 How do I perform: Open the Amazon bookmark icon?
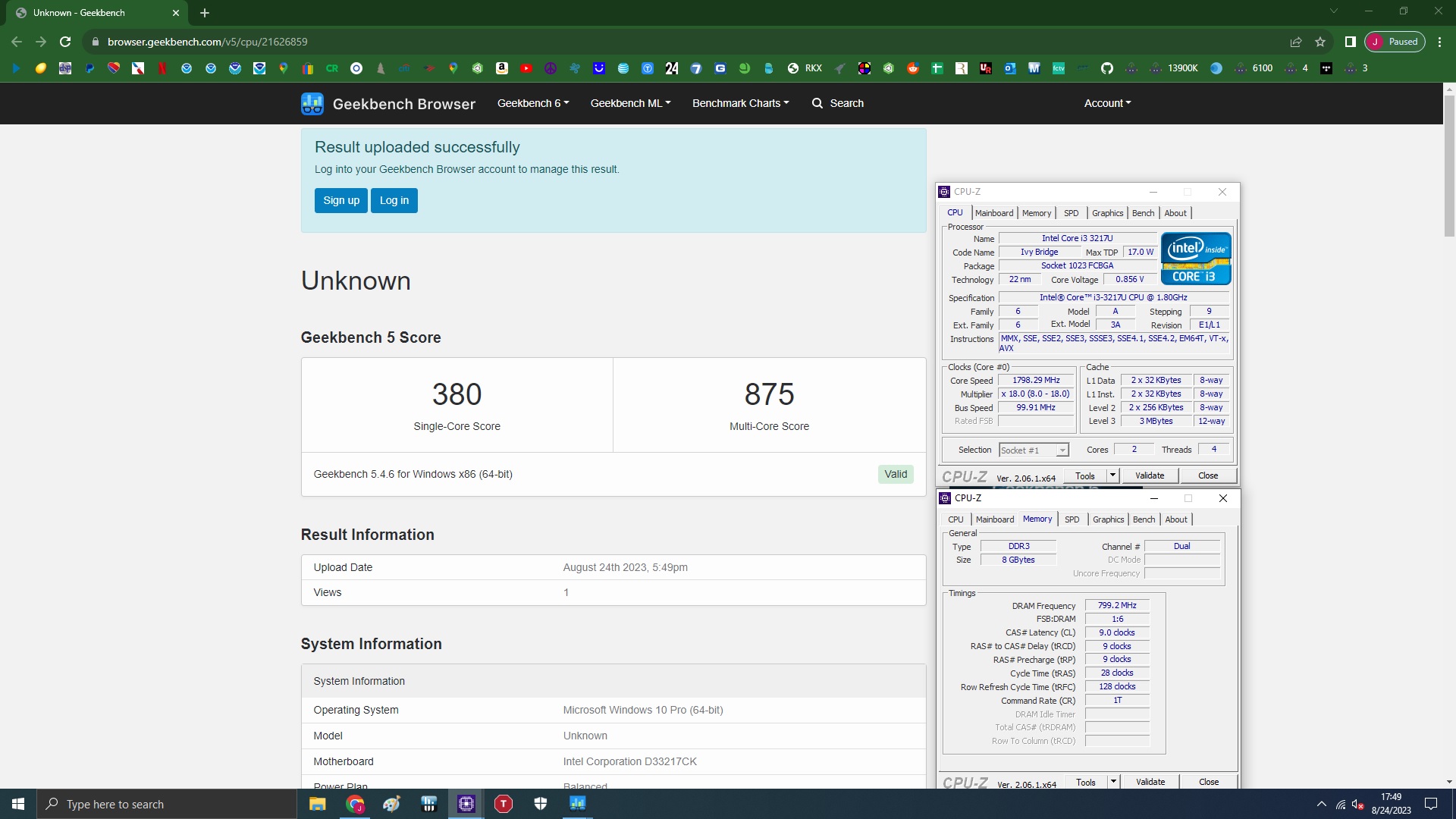point(502,68)
